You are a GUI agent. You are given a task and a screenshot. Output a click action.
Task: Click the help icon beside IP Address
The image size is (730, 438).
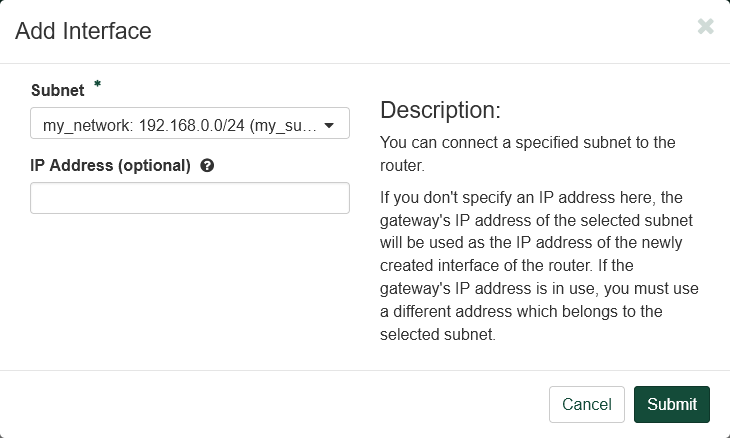(x=207, y=166)
